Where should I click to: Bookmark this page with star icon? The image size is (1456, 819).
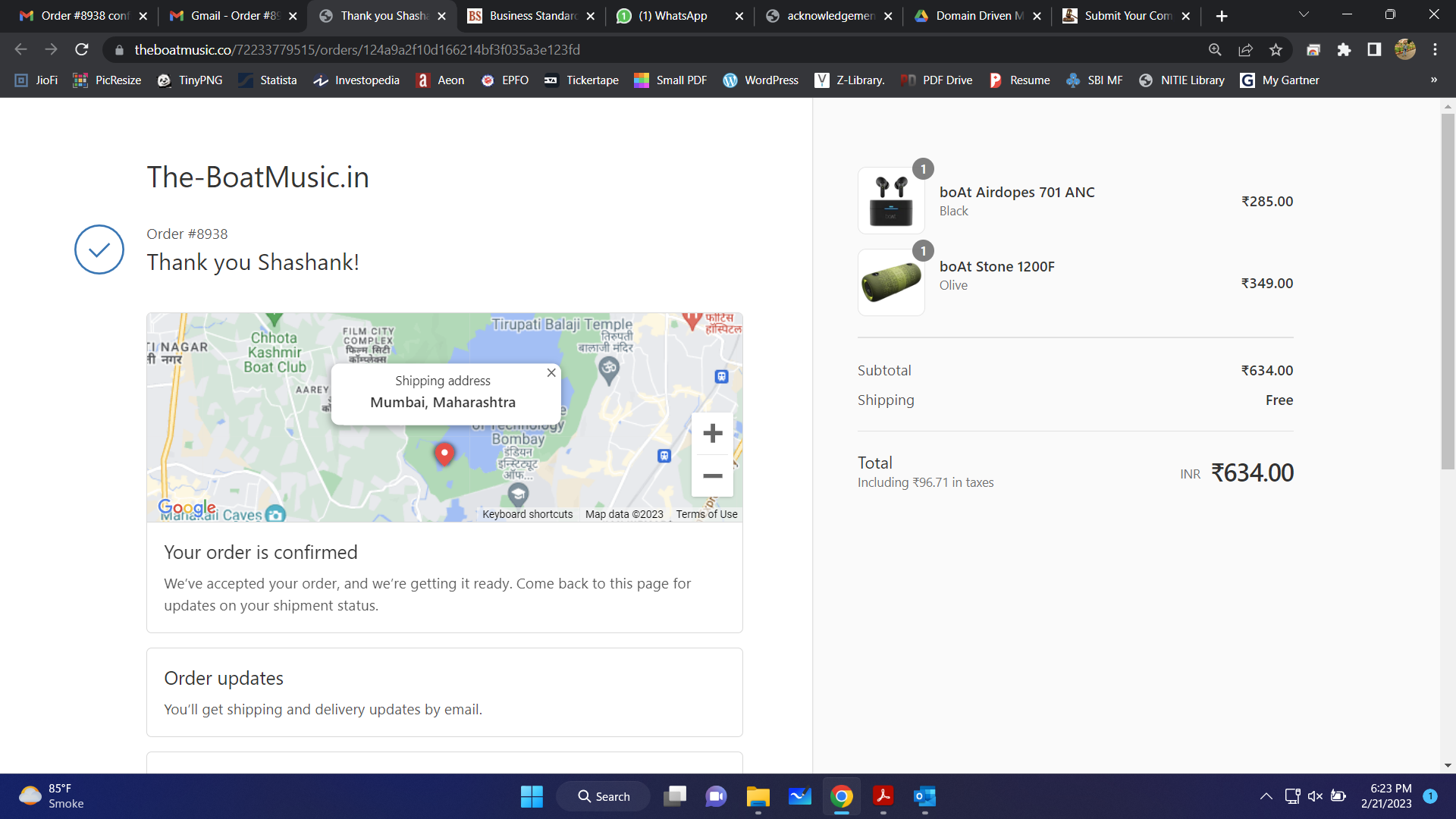point(1276,49)
